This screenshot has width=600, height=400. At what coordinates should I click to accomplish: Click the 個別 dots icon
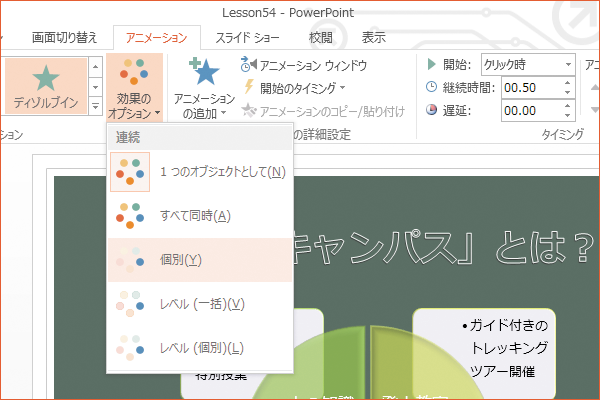click(x=130, y=260)
